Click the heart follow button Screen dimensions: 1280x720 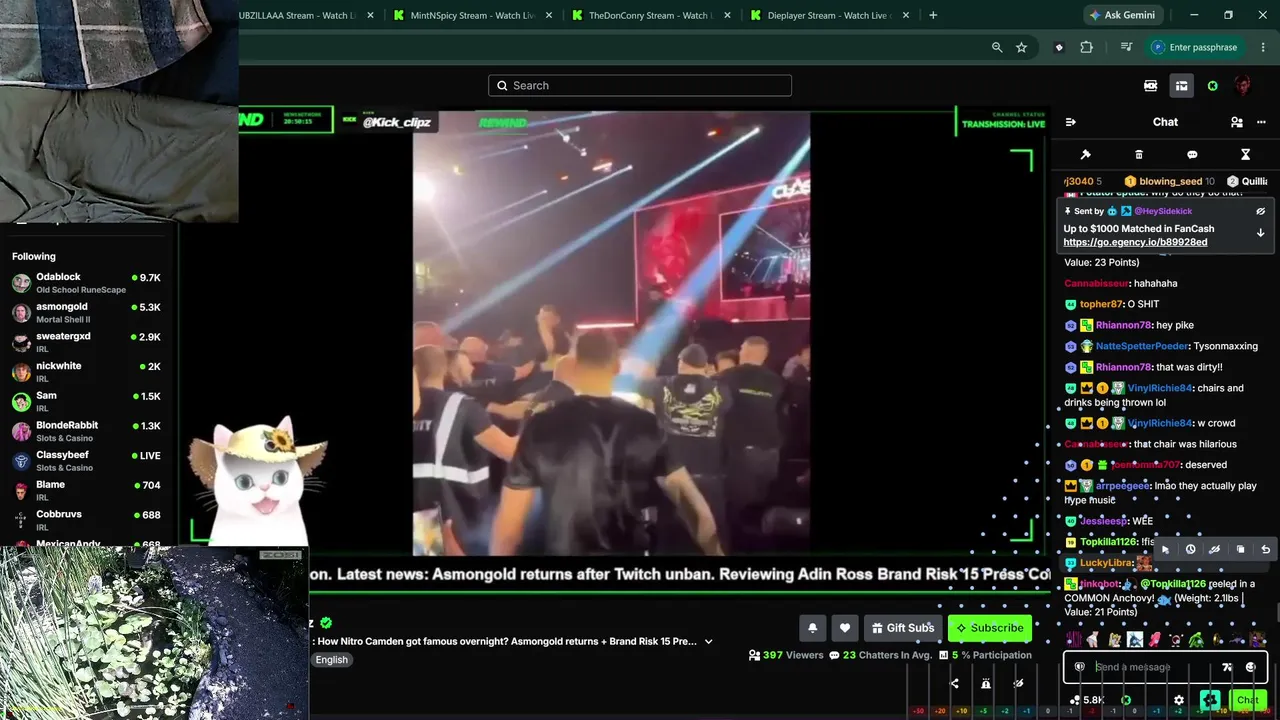[845, 628]
